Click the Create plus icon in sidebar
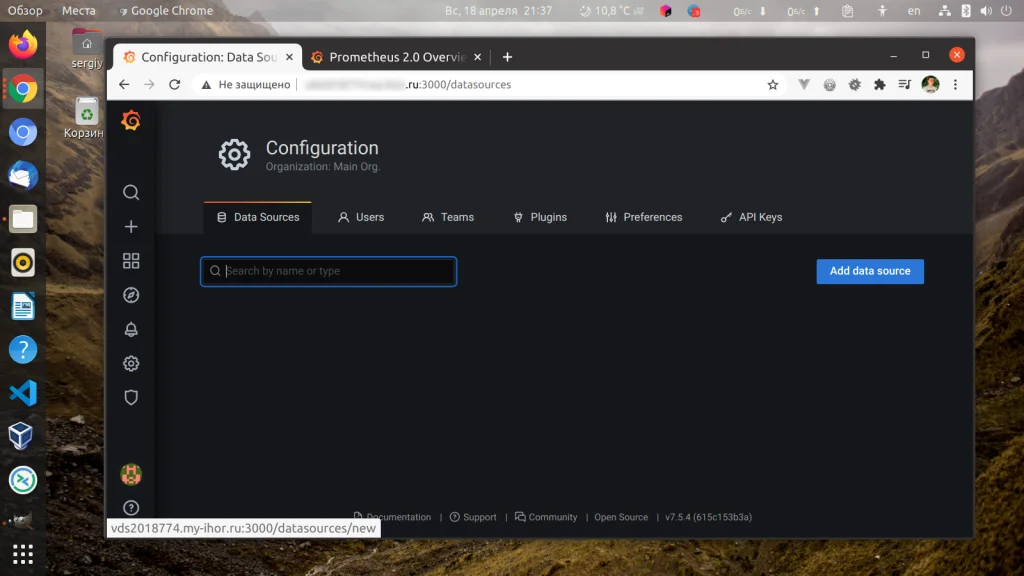Image resolution: width=1024 pixels, height=576 pixels. pyautogui.click(x=131, y=226)
